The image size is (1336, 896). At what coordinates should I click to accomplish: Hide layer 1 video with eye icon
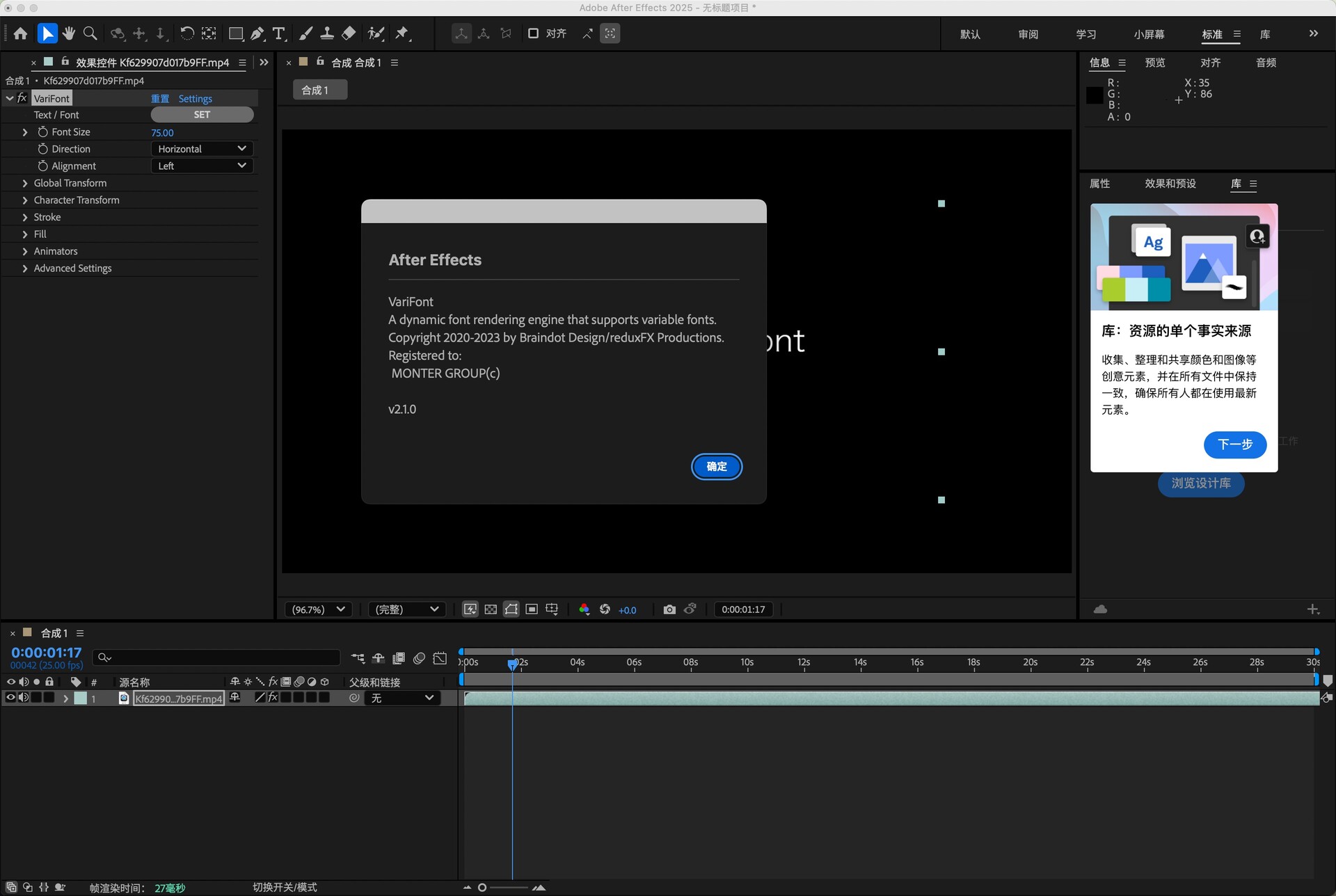pos(10,698)
